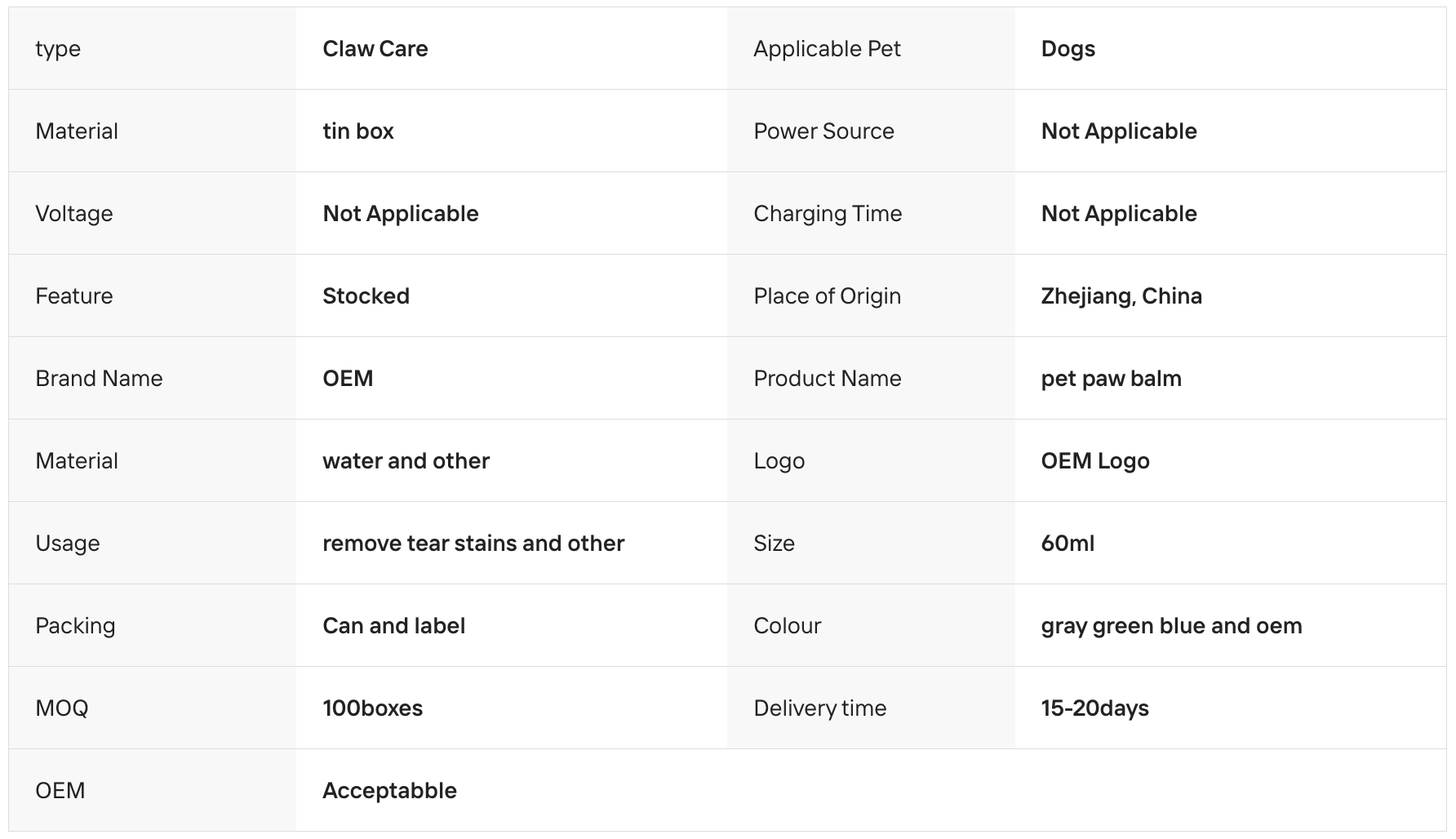Click the 'OEM' brand name value
This screenshot has height=839, width=1456.
348,379
